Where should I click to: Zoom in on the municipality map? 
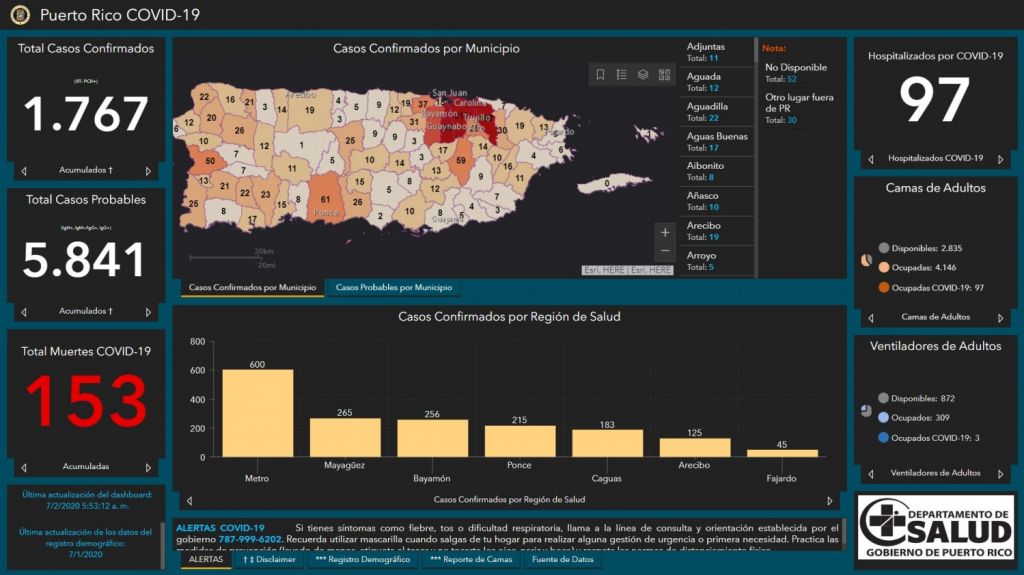pyautogui.click(x=665, y=232)
